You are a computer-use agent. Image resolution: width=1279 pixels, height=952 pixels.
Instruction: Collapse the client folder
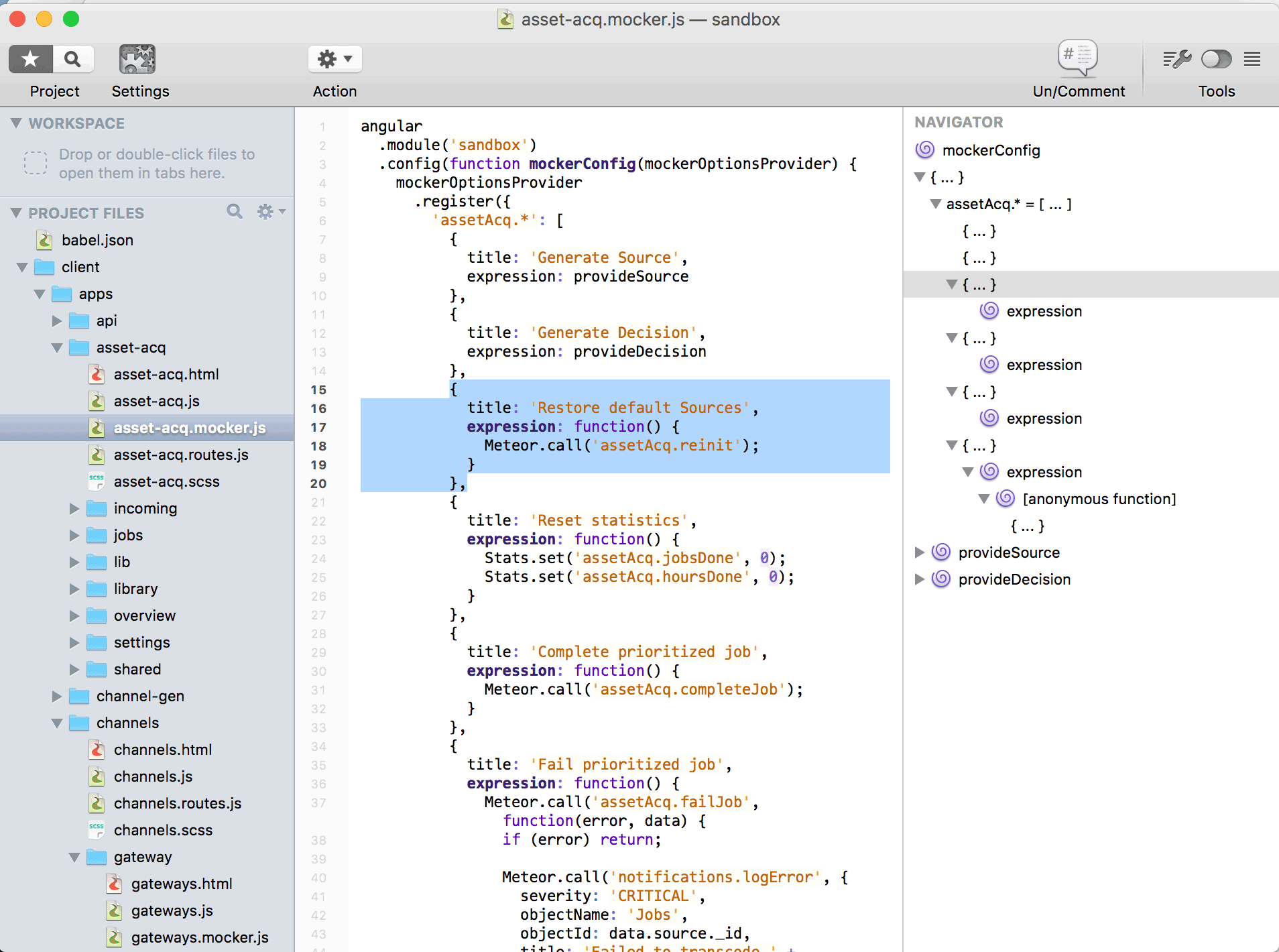(22, 267)
